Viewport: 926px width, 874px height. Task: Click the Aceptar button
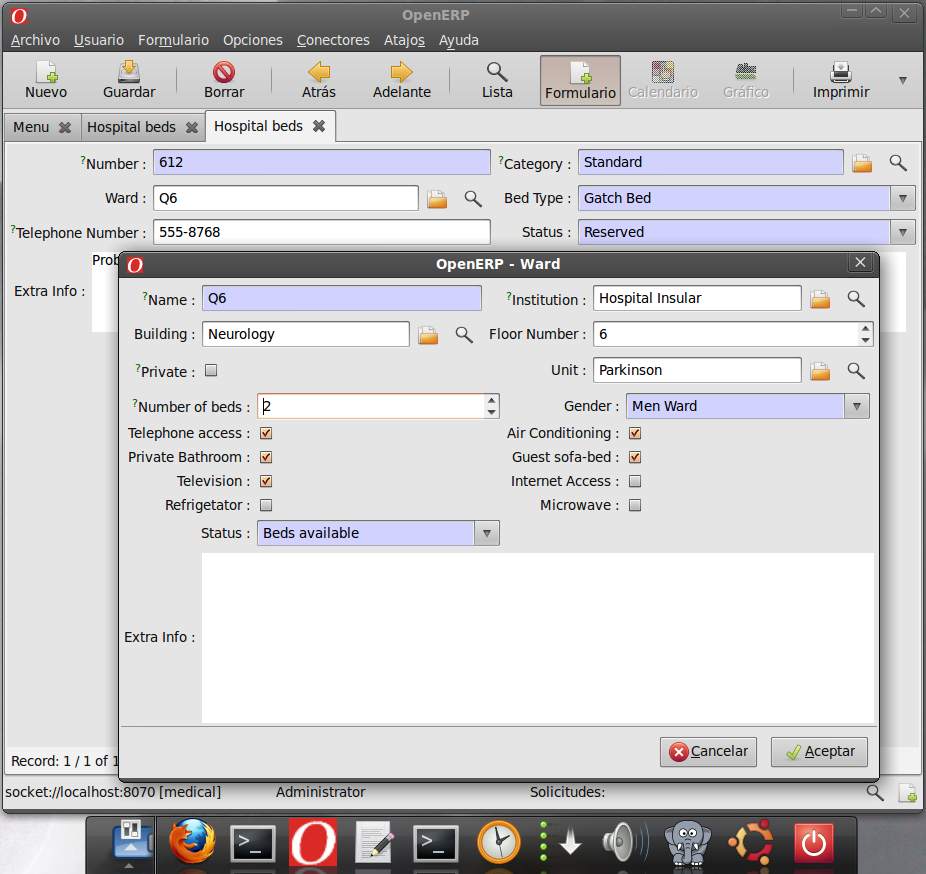(x=819, y=752)
